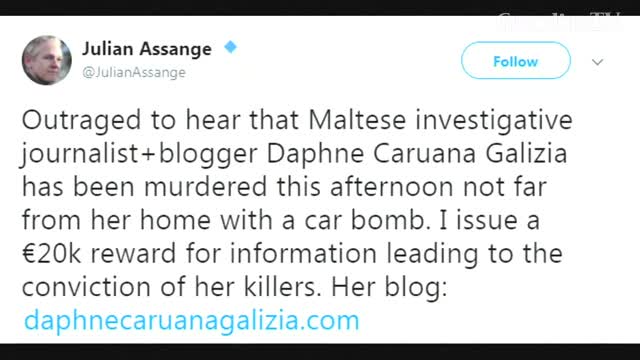
Task: Select the name Daphne Caruana Galizia in tweet
Action: 417,154
